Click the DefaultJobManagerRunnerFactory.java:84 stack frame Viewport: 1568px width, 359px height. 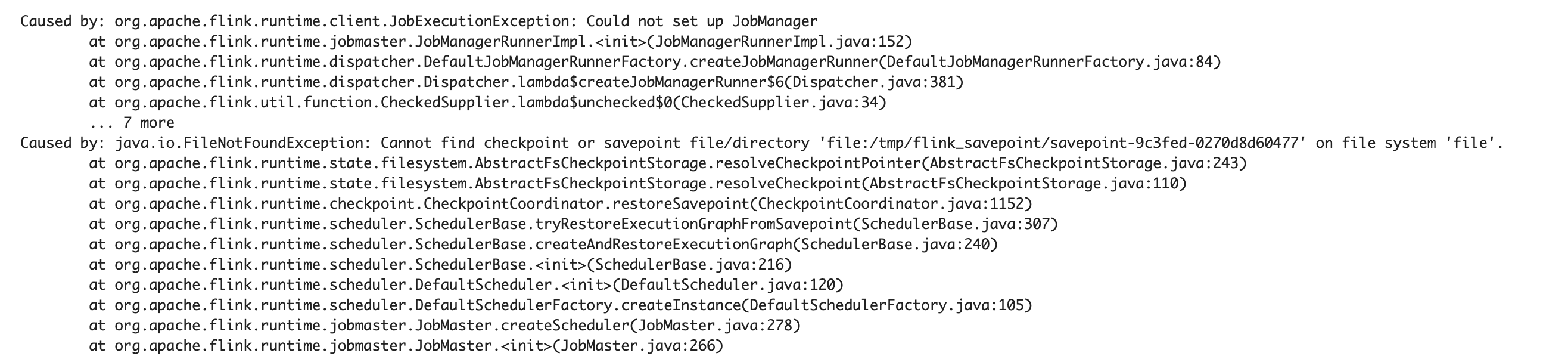coord(655,61)
